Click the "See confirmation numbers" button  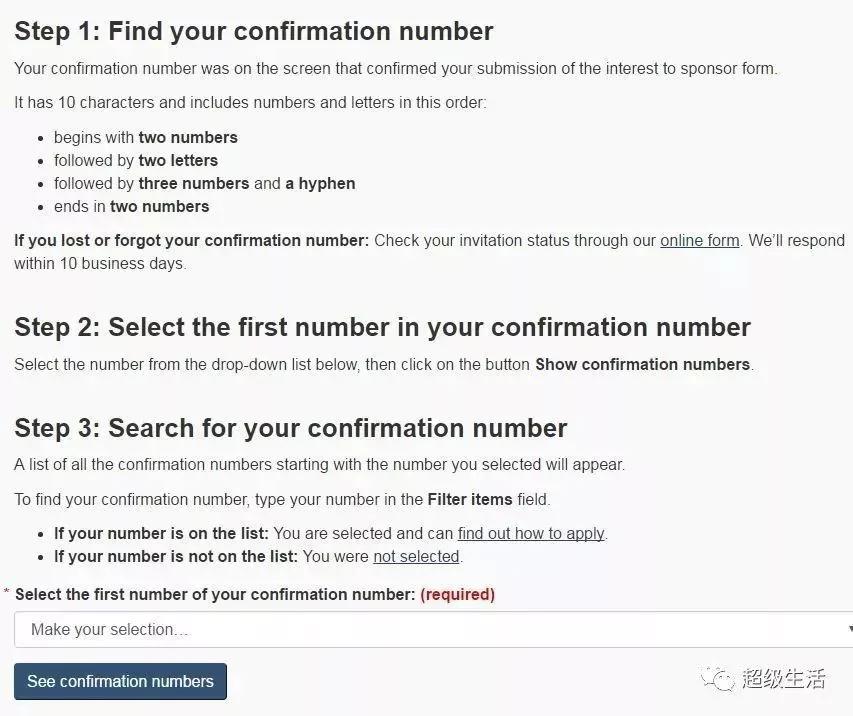coord(120,681)
